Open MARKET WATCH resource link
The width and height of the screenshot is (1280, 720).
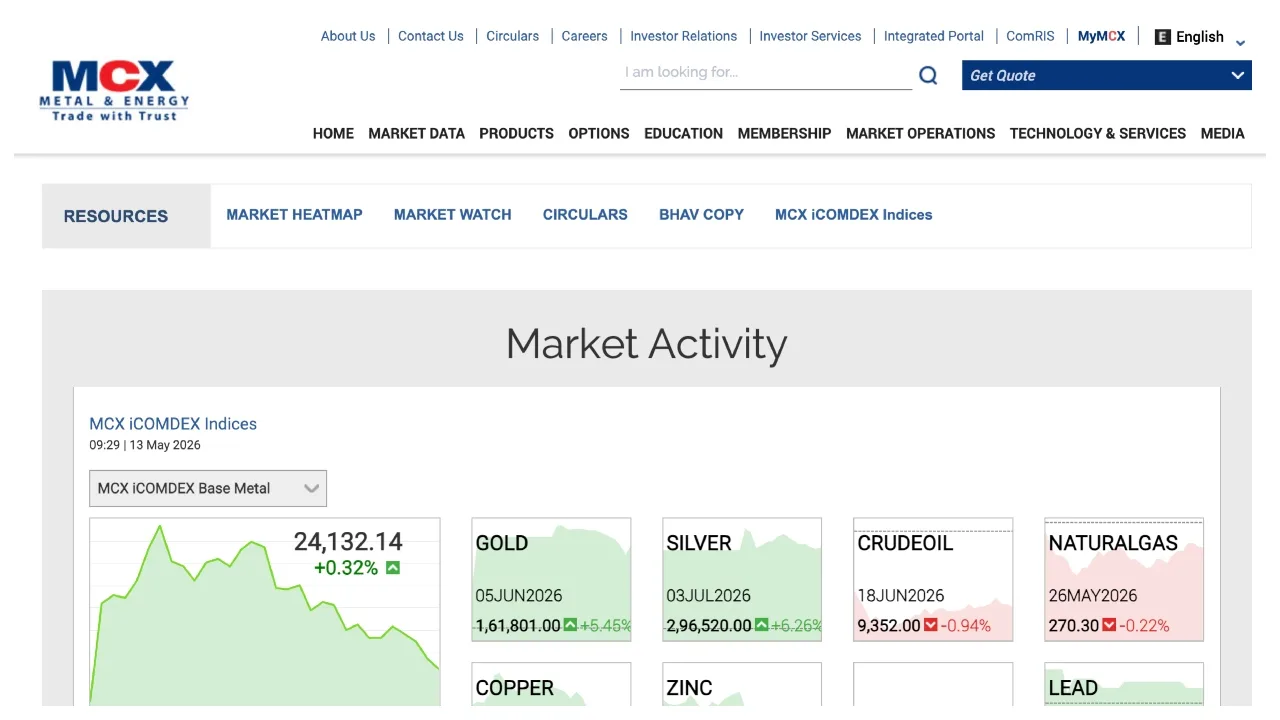452,214
